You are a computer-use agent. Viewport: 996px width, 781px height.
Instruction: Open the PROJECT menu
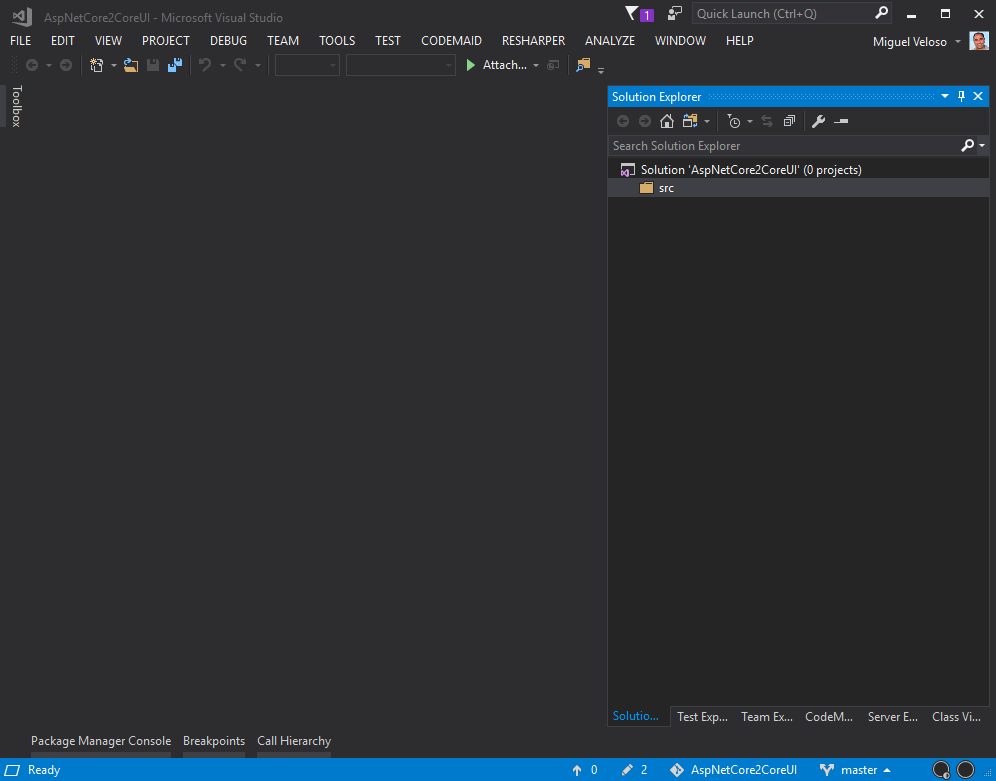coord(166,41)
